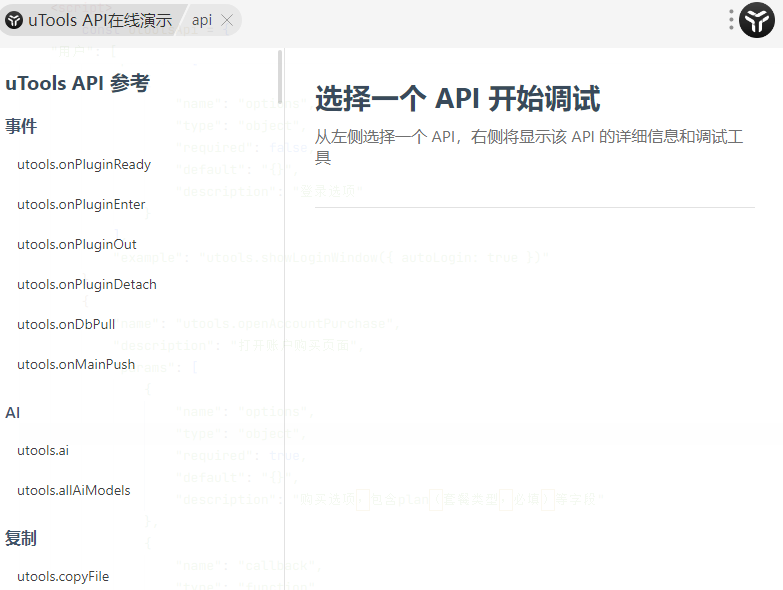Close the api tab with the X
The width and height of the screenshot is (783, 590).
point(227,20)
